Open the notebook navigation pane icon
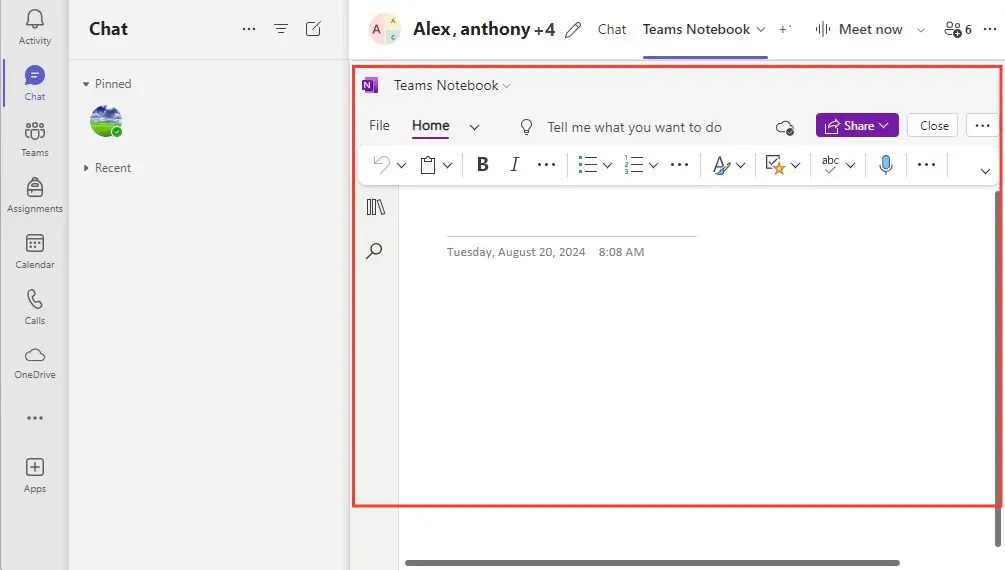The width and height of the screenshot is (1005, 570). [x=376, y=207]
